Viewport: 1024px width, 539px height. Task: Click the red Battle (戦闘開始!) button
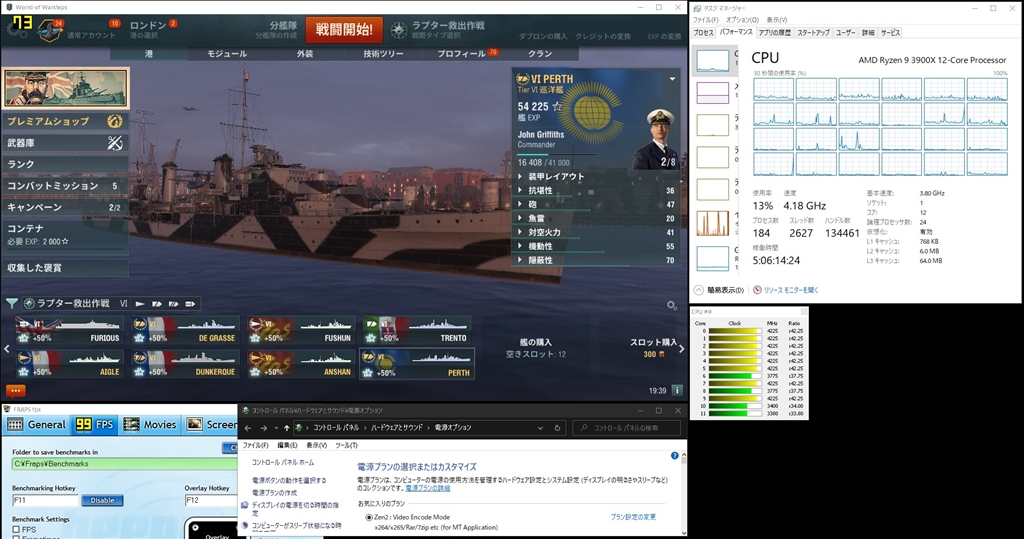click(x=344, y=29)
